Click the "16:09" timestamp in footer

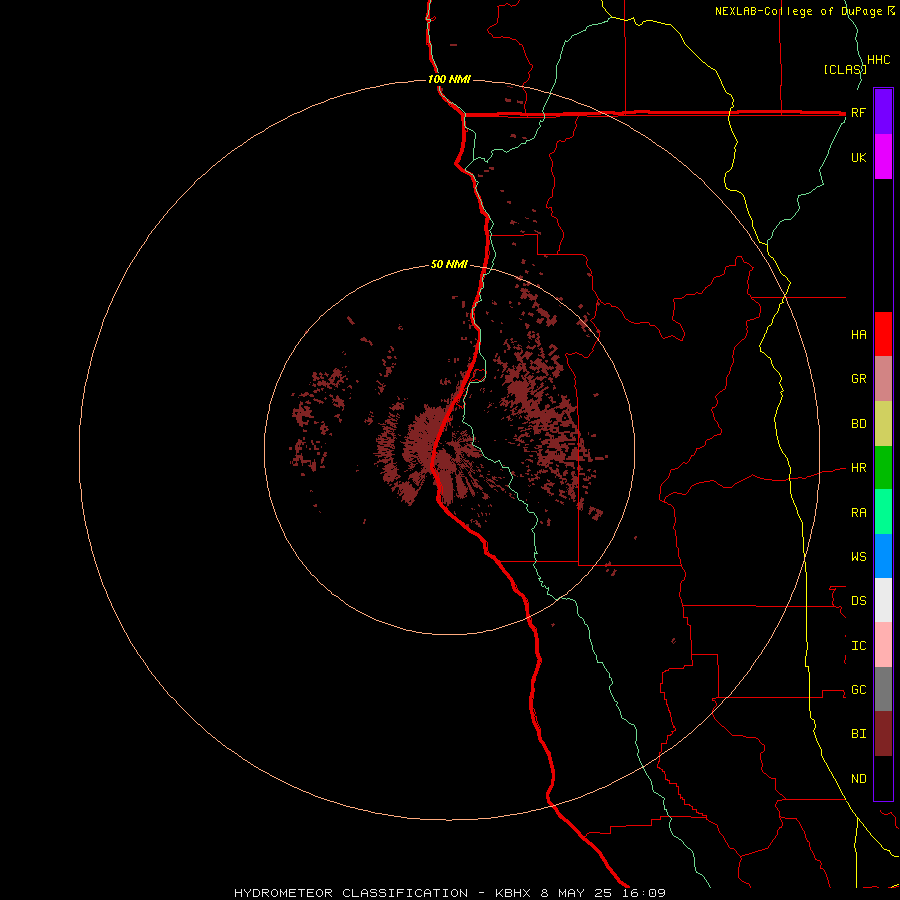[x=646, y=893]
